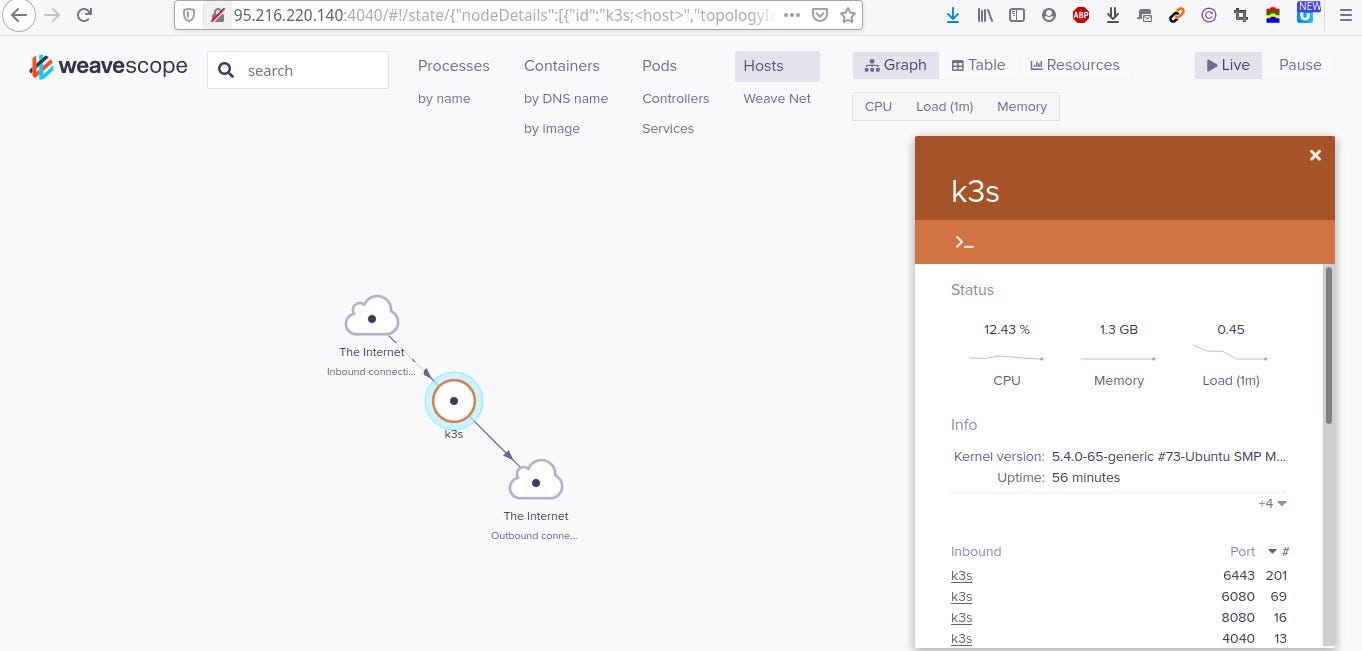
Task: Select the inbound Internet cloud node
Action: coord(372,316)
